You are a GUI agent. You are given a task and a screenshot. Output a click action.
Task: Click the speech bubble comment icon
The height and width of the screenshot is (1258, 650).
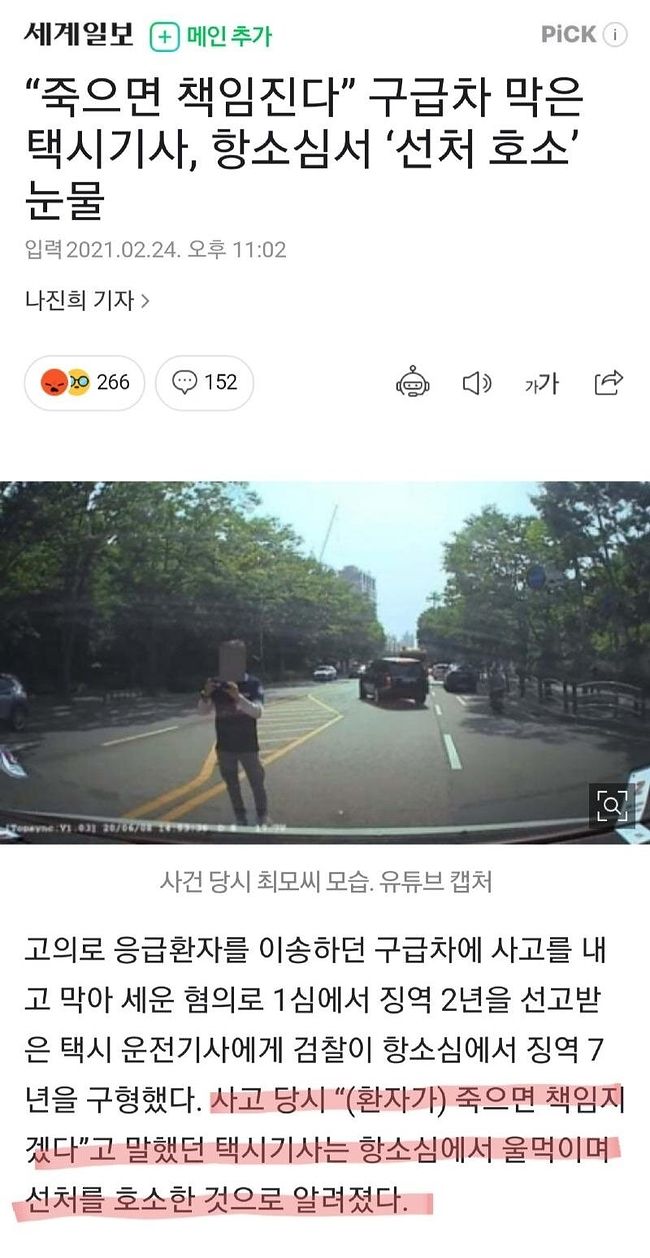pos(184,382)
